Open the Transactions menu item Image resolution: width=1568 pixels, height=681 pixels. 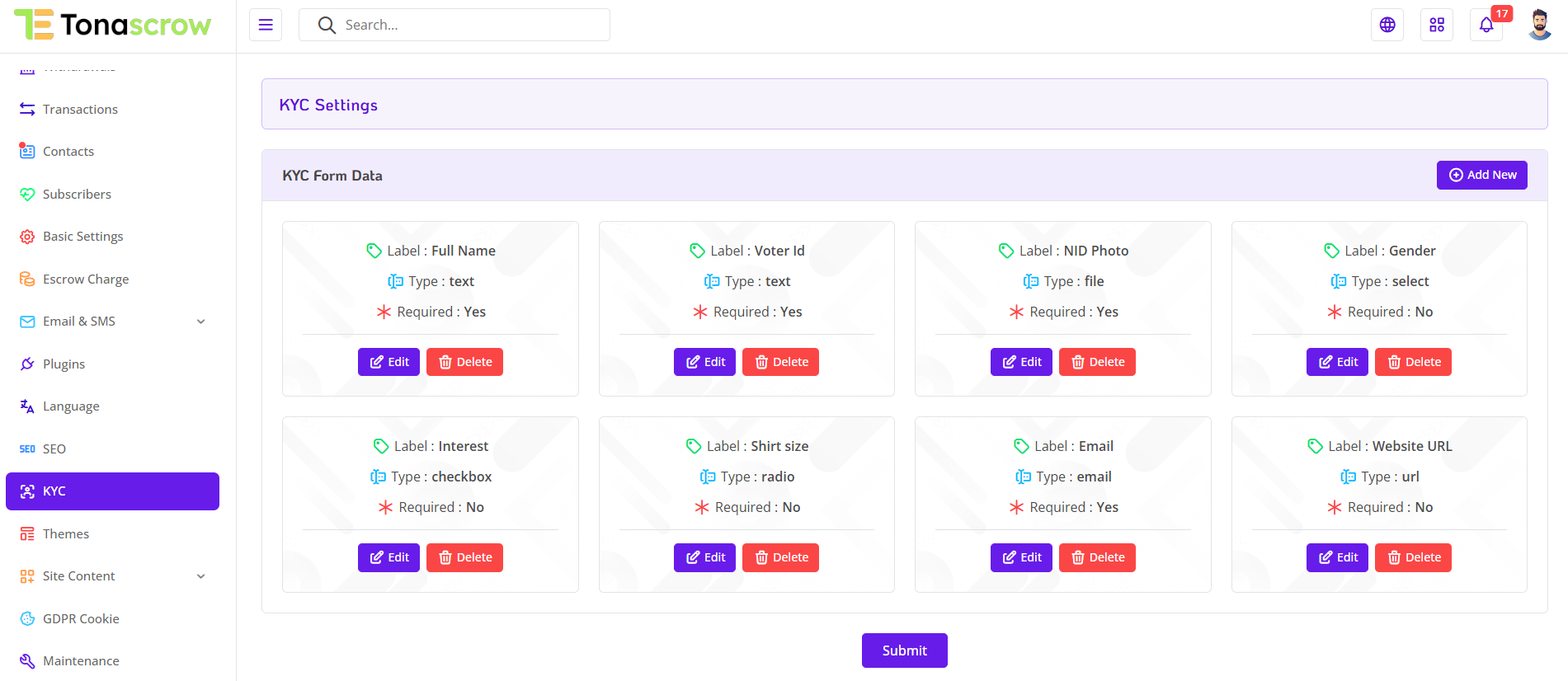(80, 110)
